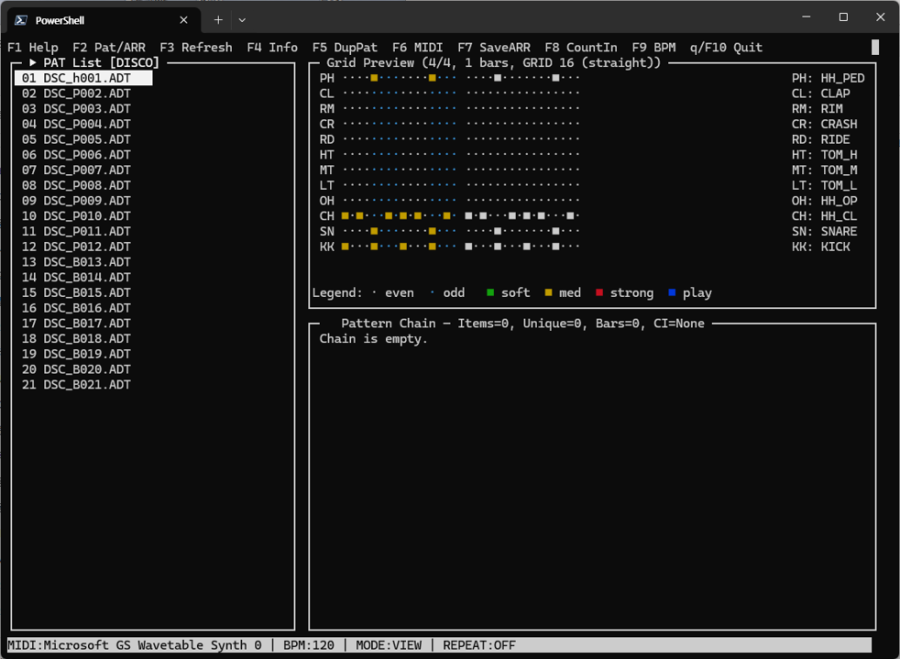Screen dimensions: 900x659
Task: Collapse PAT List using its triangle marker
Action: (31, 61)
